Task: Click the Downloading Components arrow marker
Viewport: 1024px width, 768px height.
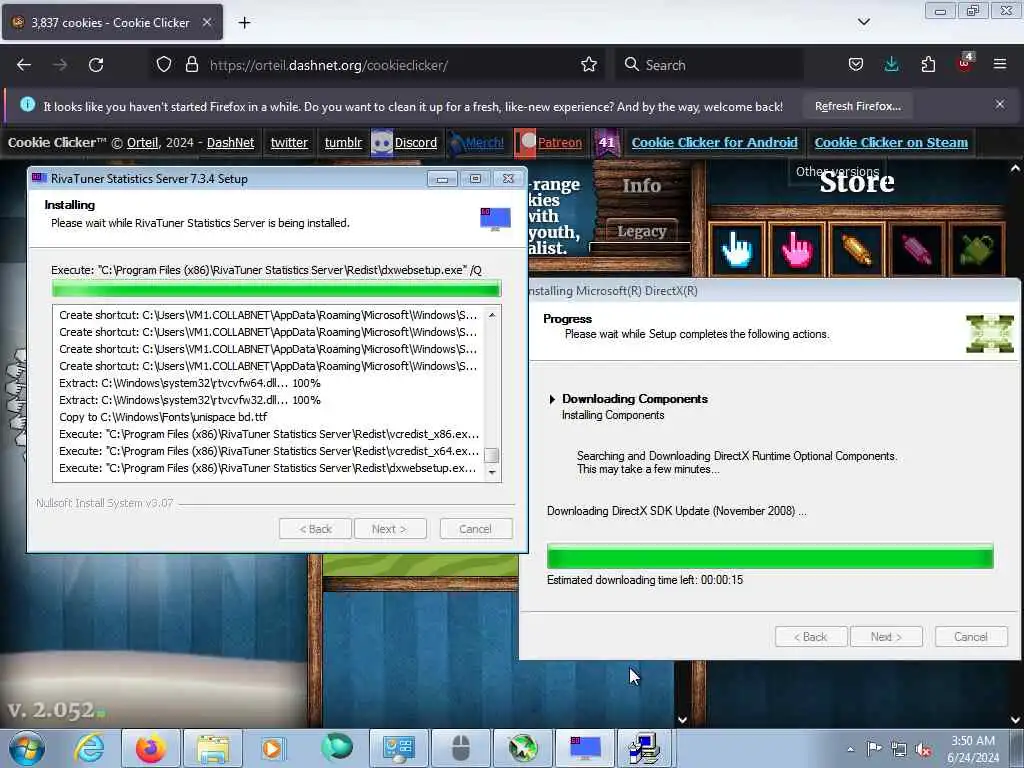Action: 552,399
